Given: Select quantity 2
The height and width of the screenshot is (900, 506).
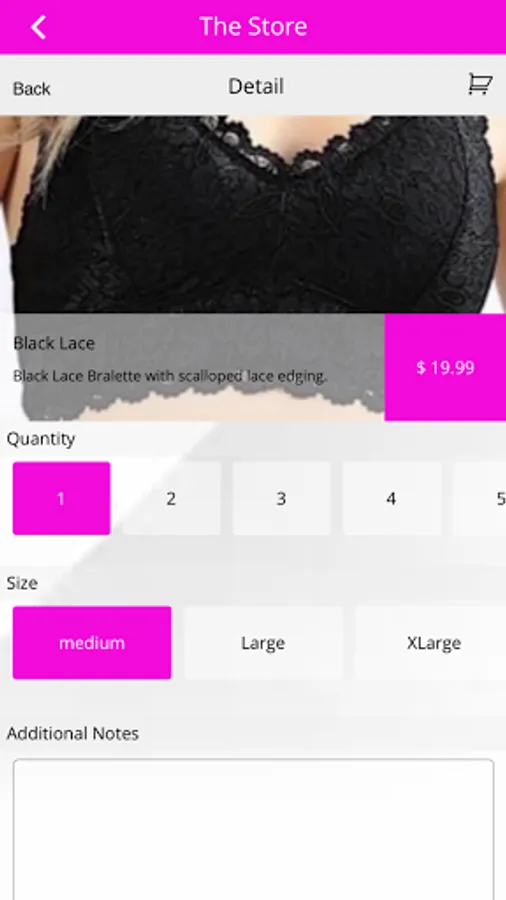Looking at the screenshot, I should pyautogui.click(x=171, y=498).
